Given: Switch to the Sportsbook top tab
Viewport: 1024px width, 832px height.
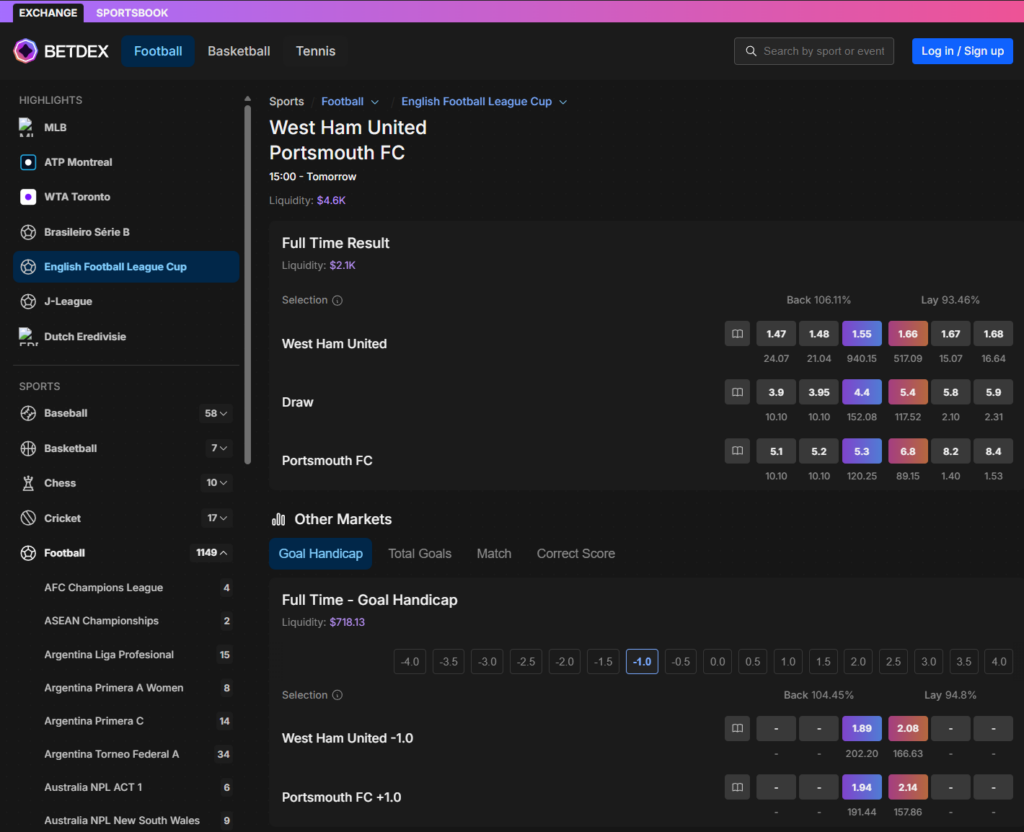Looking at the screenshot, I should pyautogui.click(x=132, y=12).
